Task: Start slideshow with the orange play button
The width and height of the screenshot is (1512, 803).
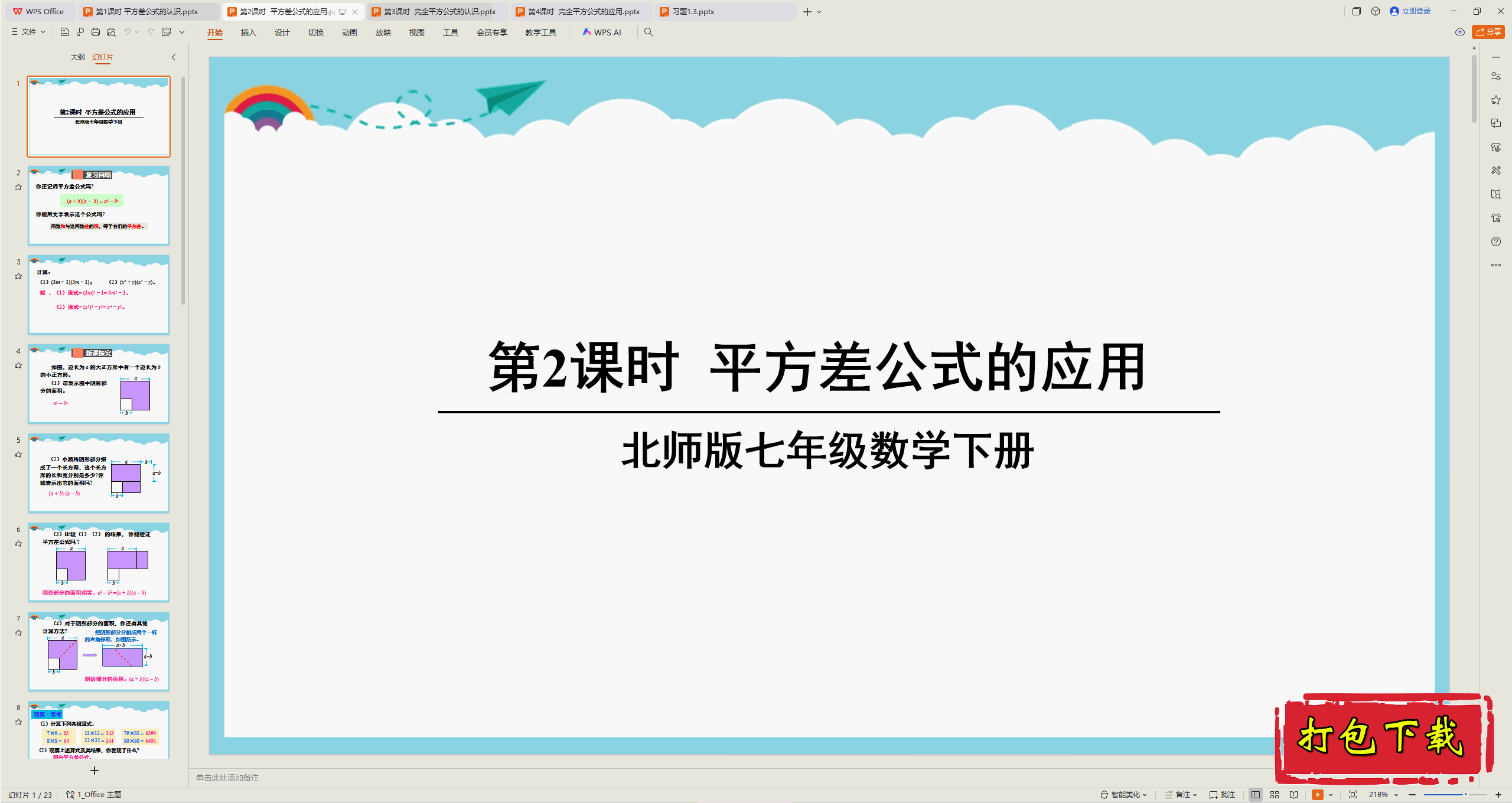Action: (1317, 795)
